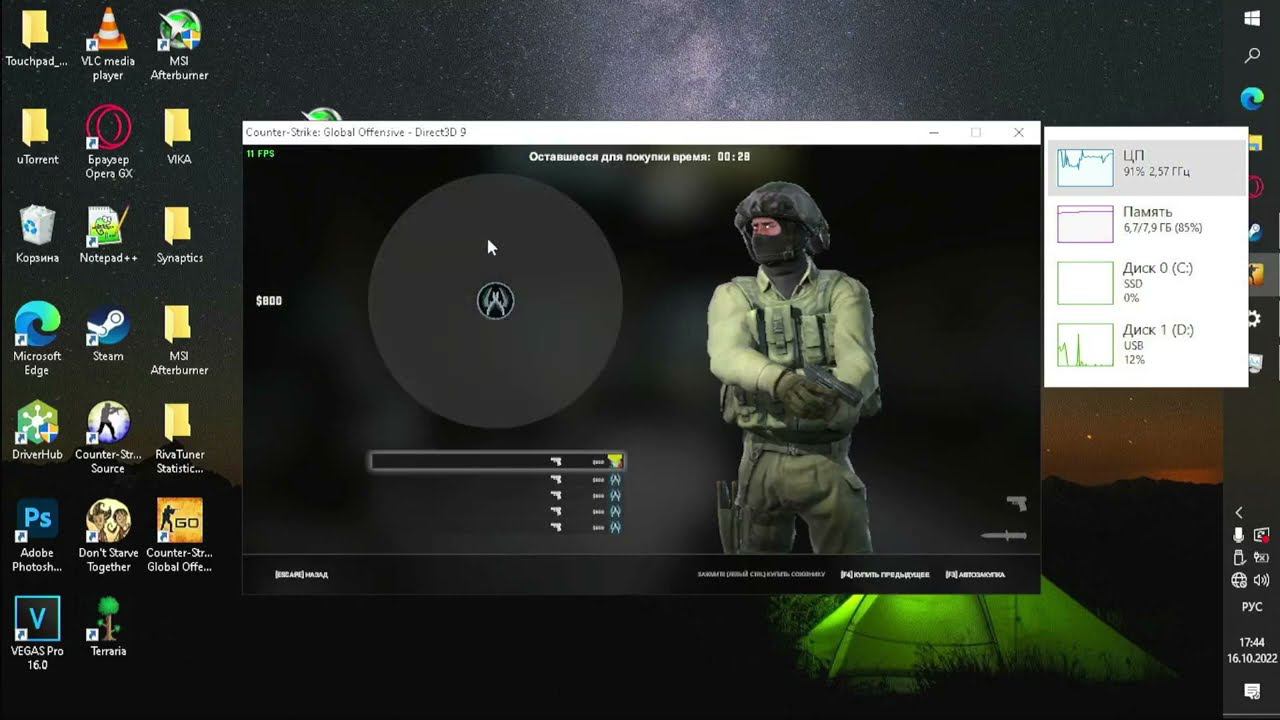Click the Edge icon in the taskbar
Viewport: 1280px width, 720px height.
tap(1252, 98)
